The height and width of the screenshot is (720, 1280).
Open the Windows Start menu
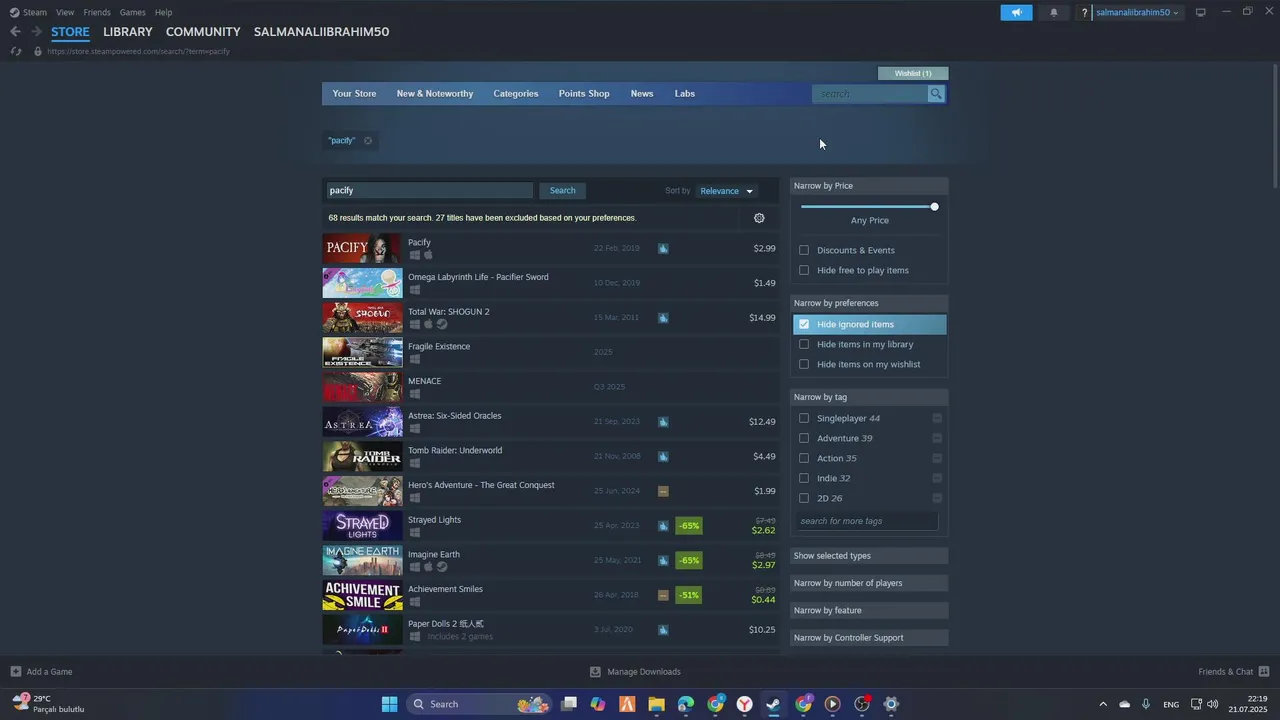click(x=389, y=704)
